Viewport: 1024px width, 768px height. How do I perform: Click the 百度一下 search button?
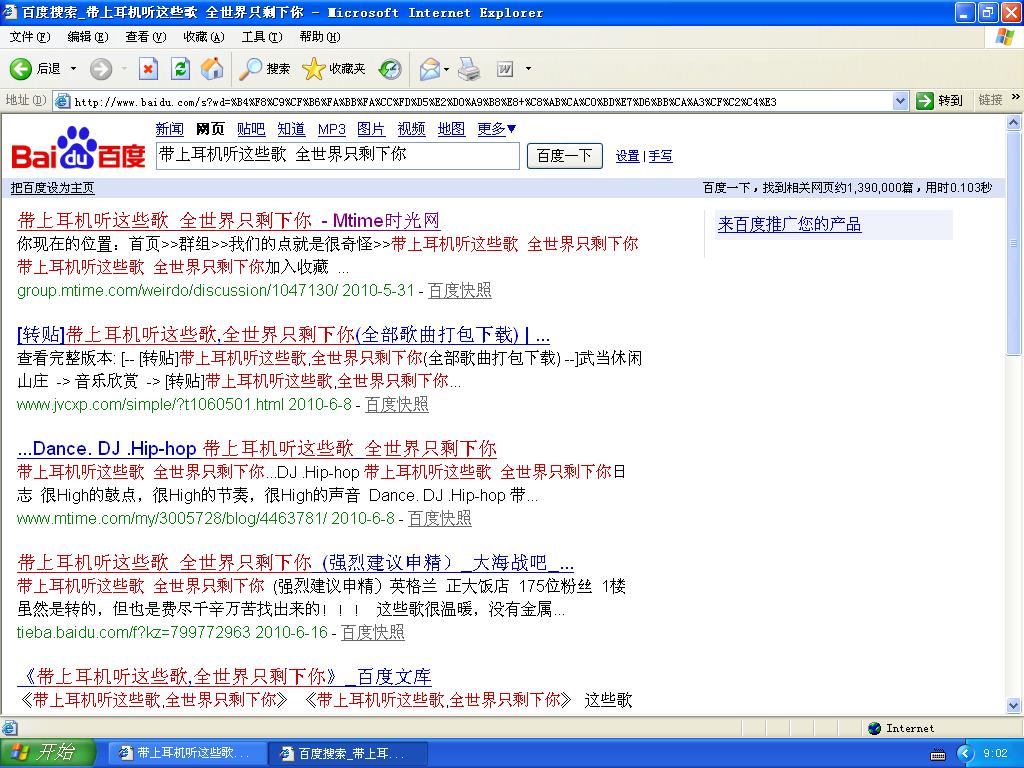click(565, 156)
